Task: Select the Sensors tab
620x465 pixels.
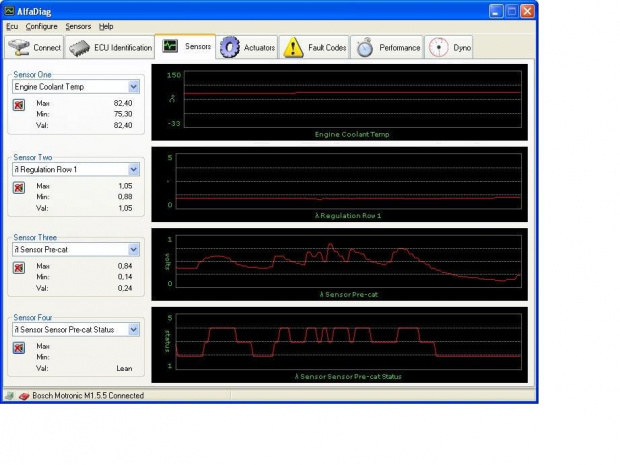Action: [x=185, y=46]
